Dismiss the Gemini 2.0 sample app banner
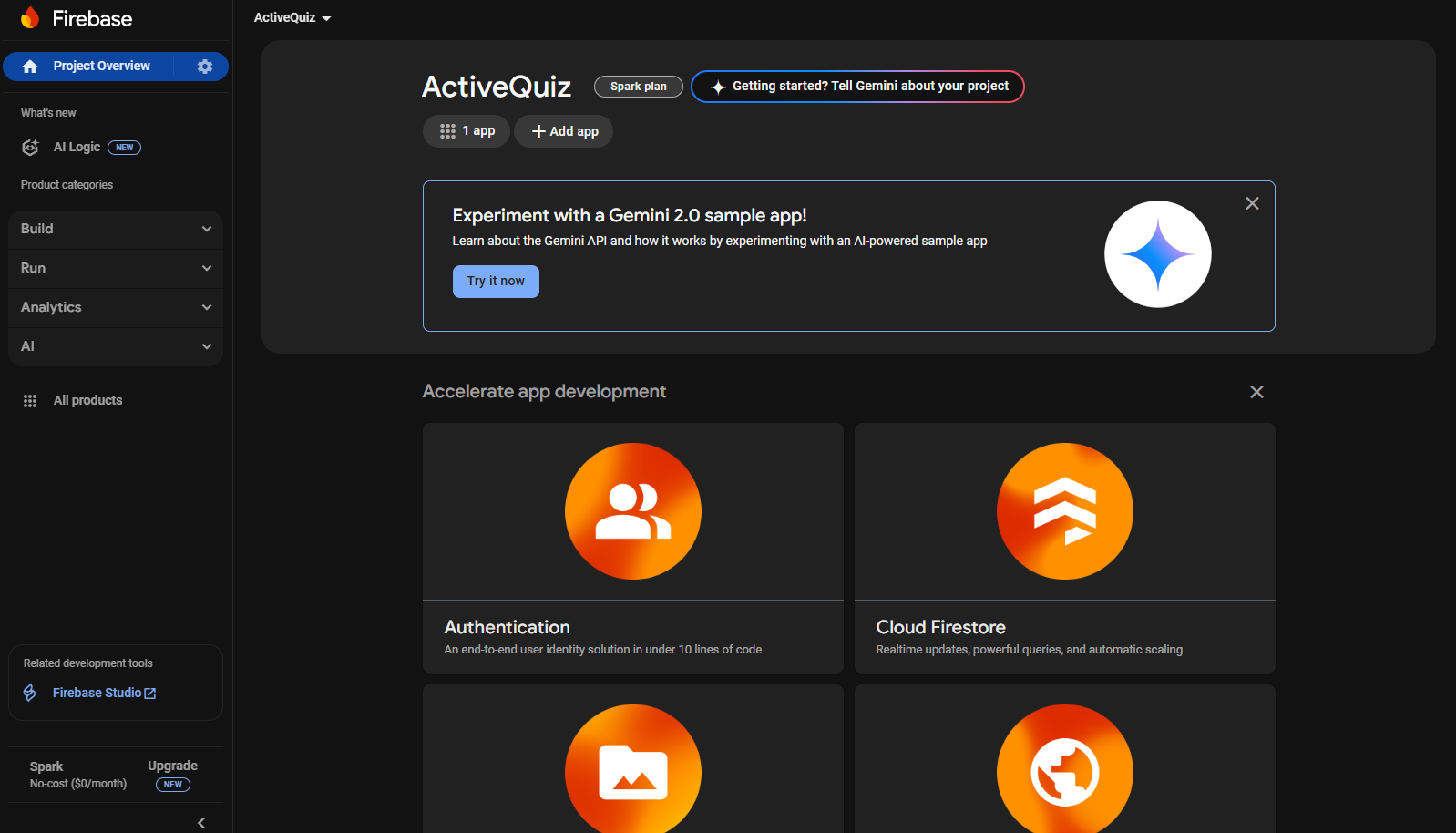 (x=1252, y=203)
